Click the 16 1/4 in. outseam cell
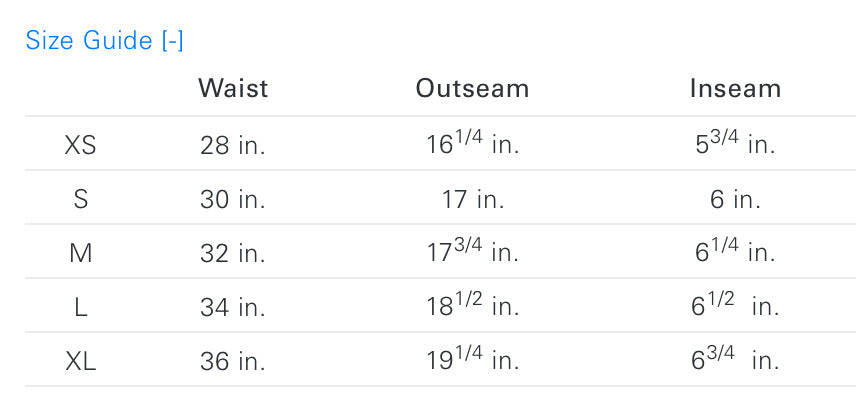Screen dimensions: 859x395 [472, 144]
